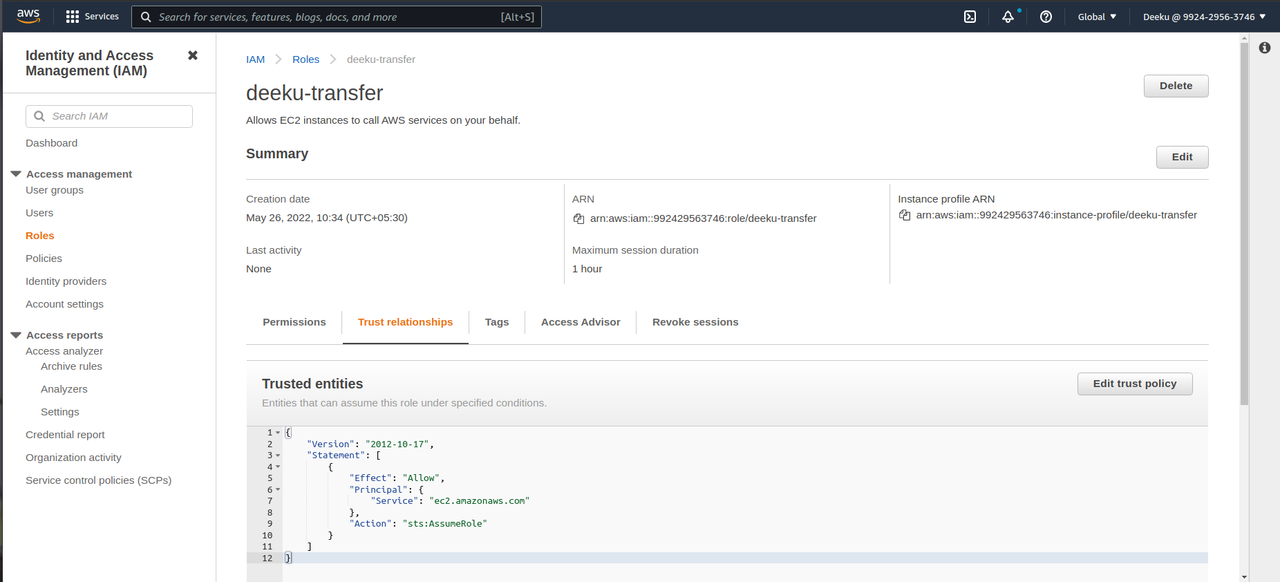Open the Tags tab
This screenshot has height=582, width=1280.
tap(497, 322)
